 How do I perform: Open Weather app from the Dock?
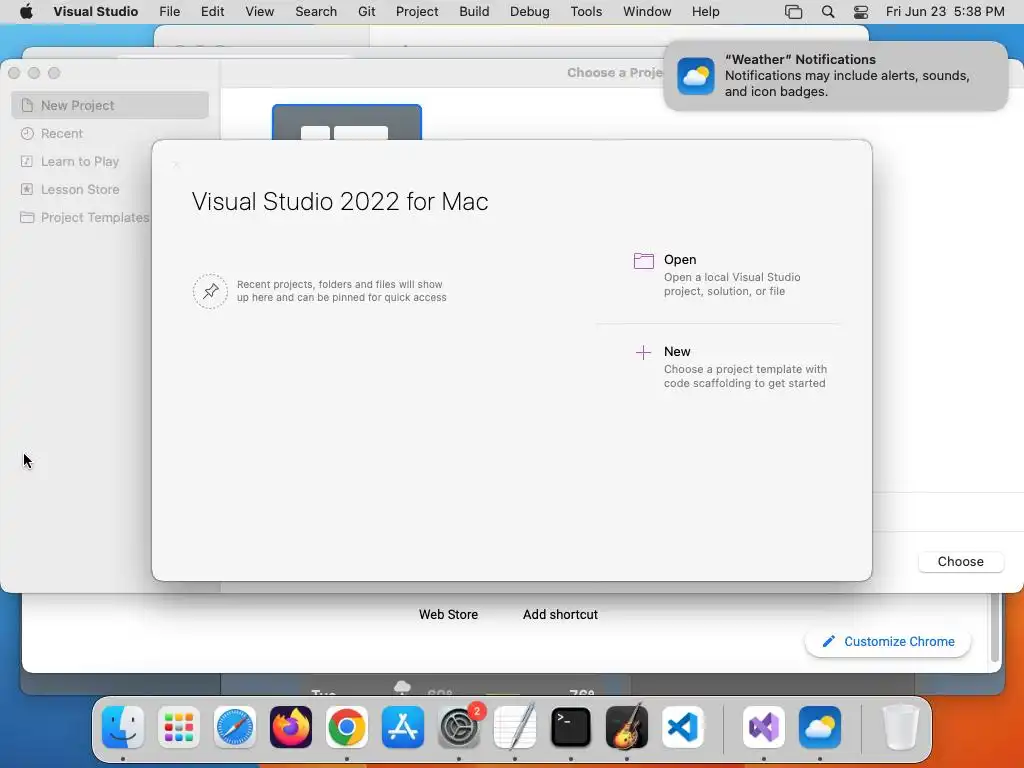point(820,727)
